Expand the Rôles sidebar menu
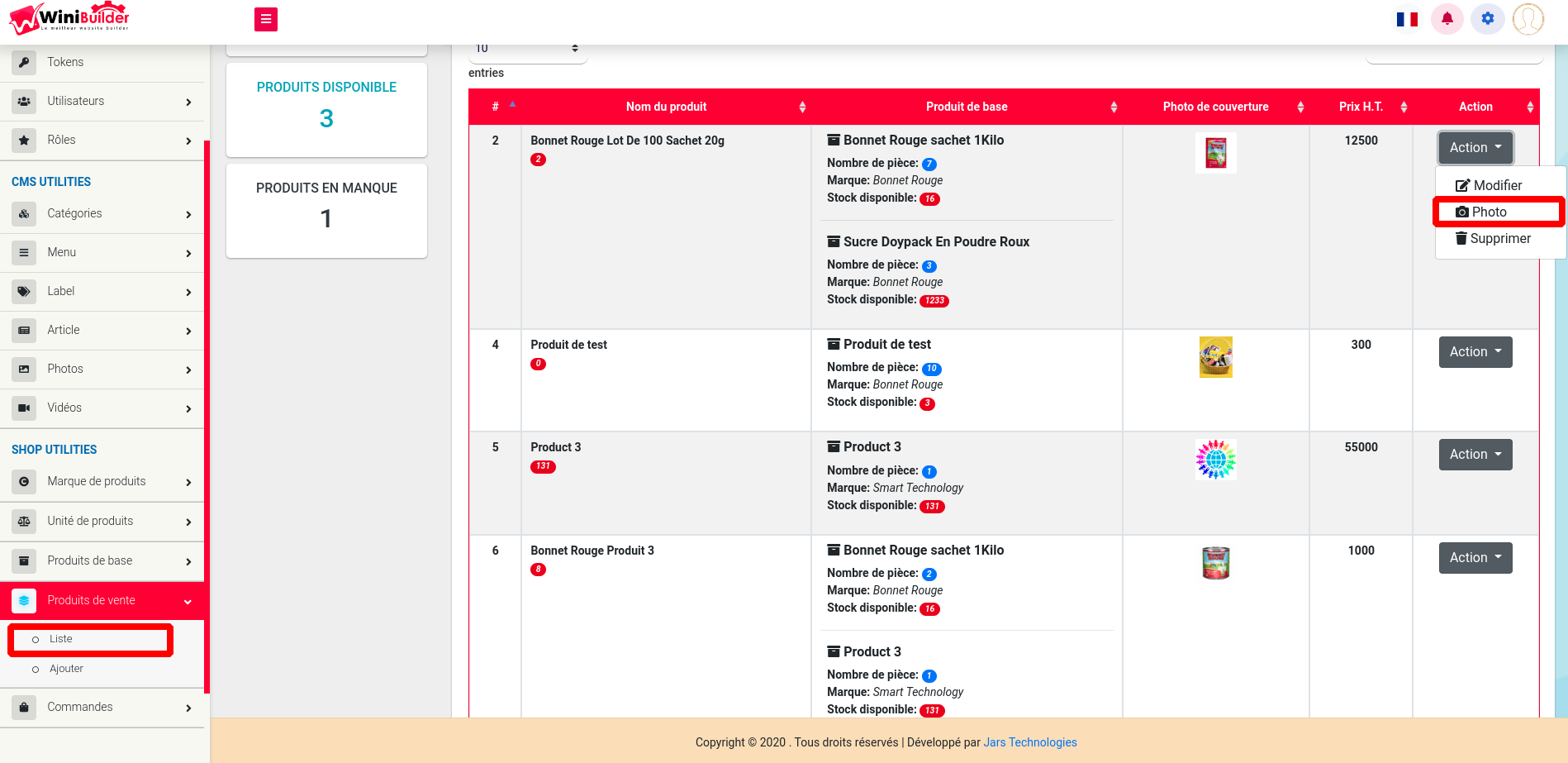The height and width of the screenshot is (763, 1568). (102, 140)
